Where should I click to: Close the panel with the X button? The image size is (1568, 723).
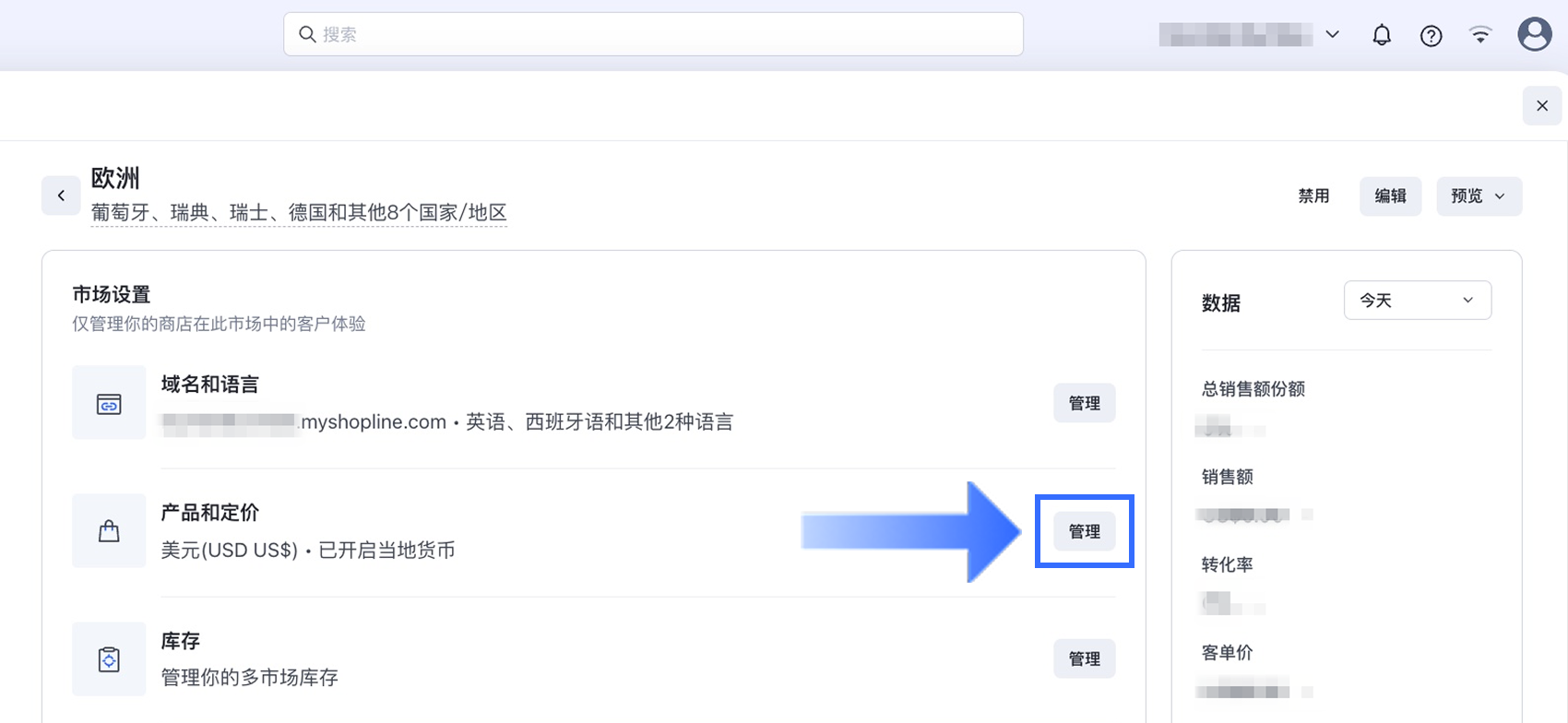pyautogui.click(x=1541, y=106)
